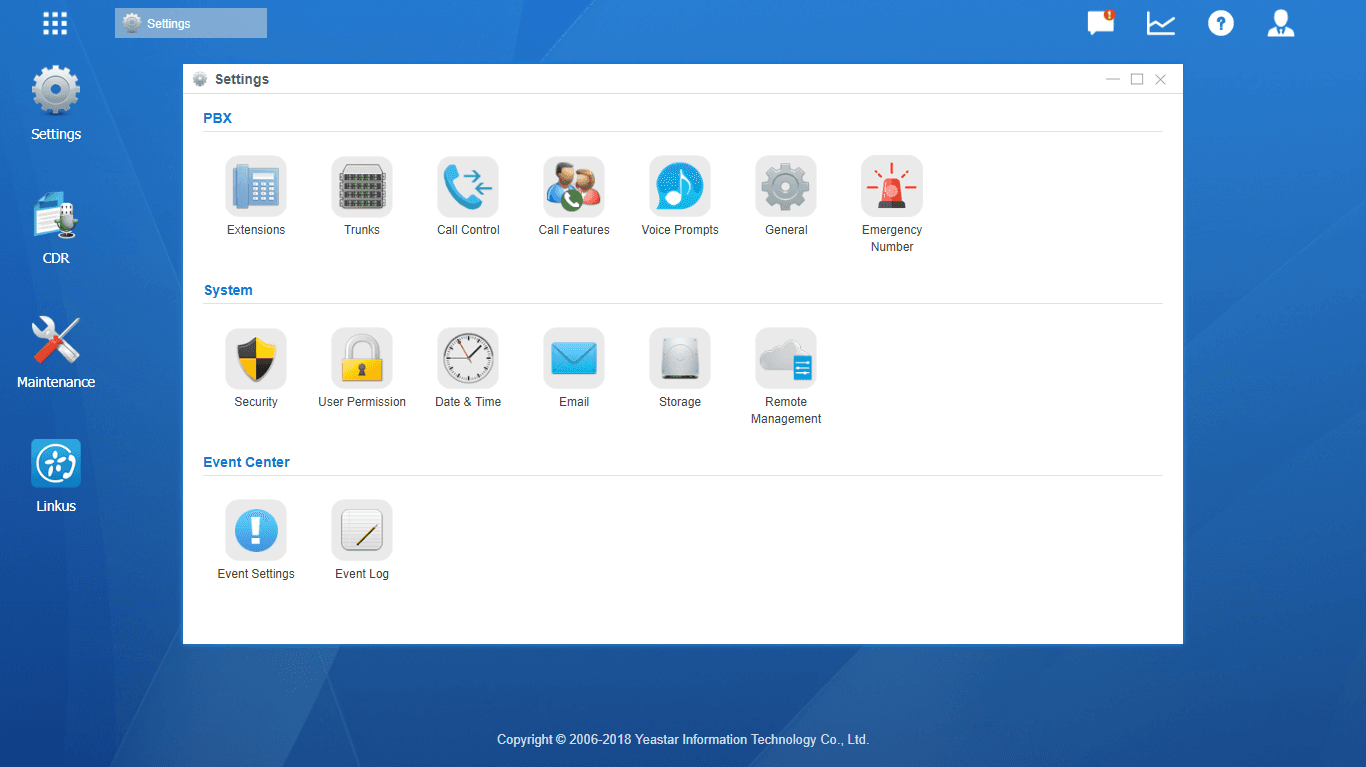The image size is (1366, 767).
Task: Open the notifications message panel
Action: coord(1100,22)
